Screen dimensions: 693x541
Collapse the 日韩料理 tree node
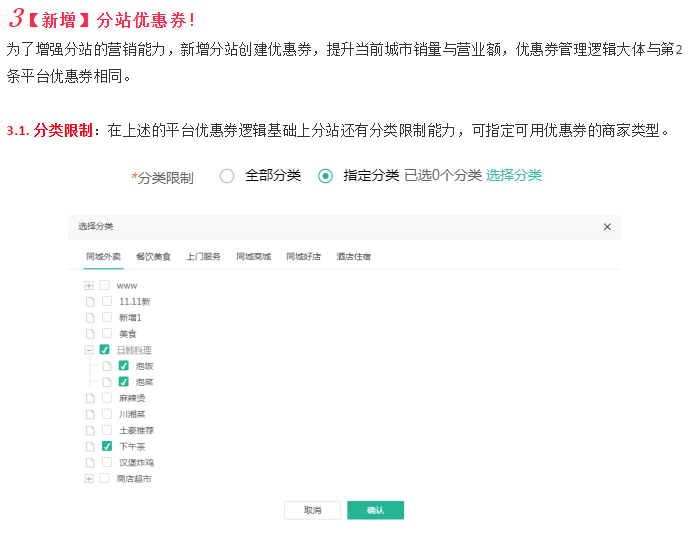click(x=89, y=350)
